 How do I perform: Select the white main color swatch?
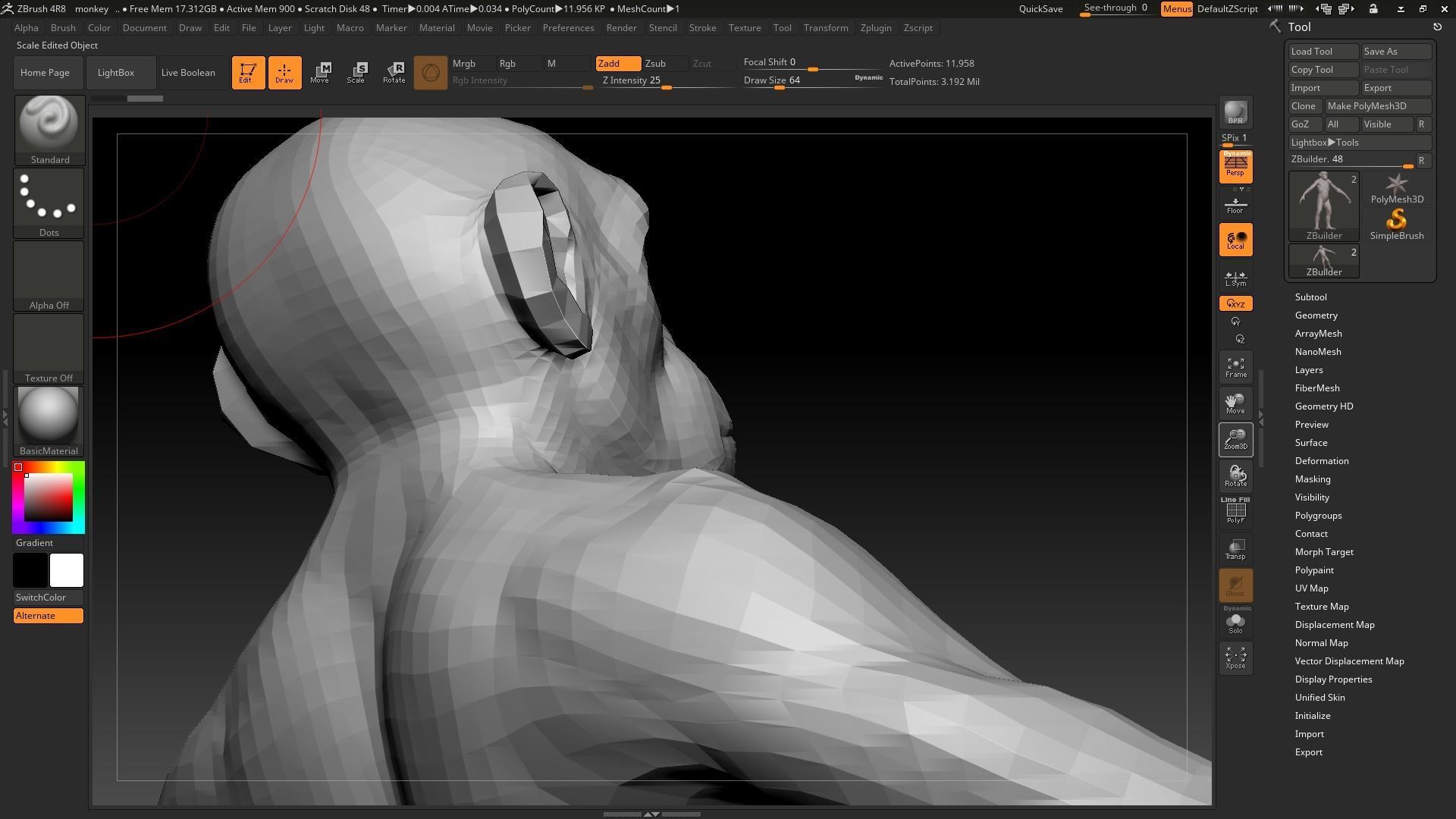click(67, 570)
